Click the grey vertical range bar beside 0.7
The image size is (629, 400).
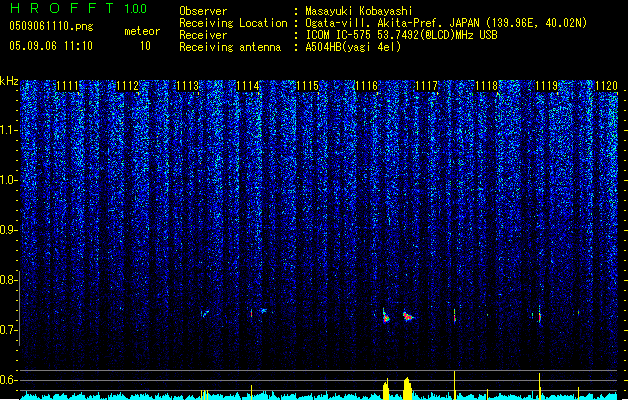point(19,308)
